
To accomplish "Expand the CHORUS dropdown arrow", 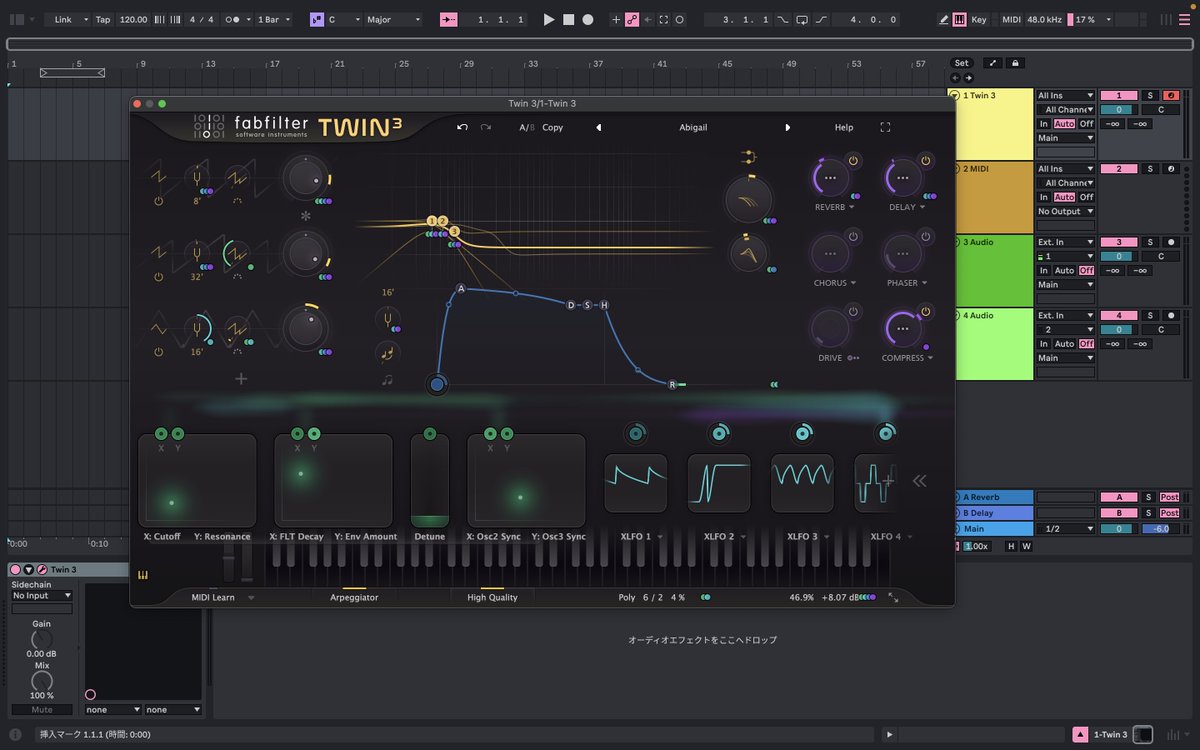I will coord(852,283).
